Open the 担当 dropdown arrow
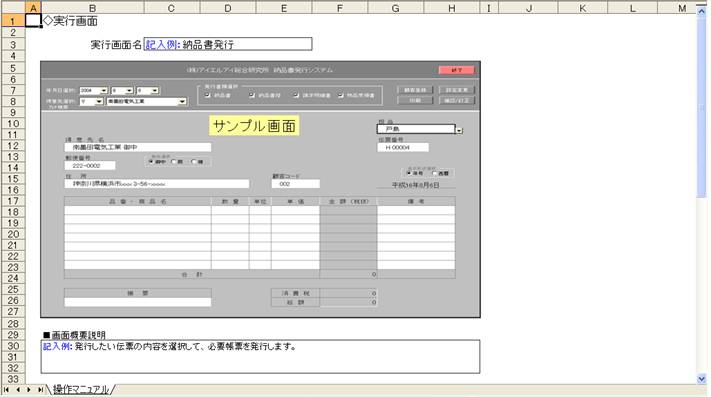This screenshot has height=397, width=711. coord(459,130)
